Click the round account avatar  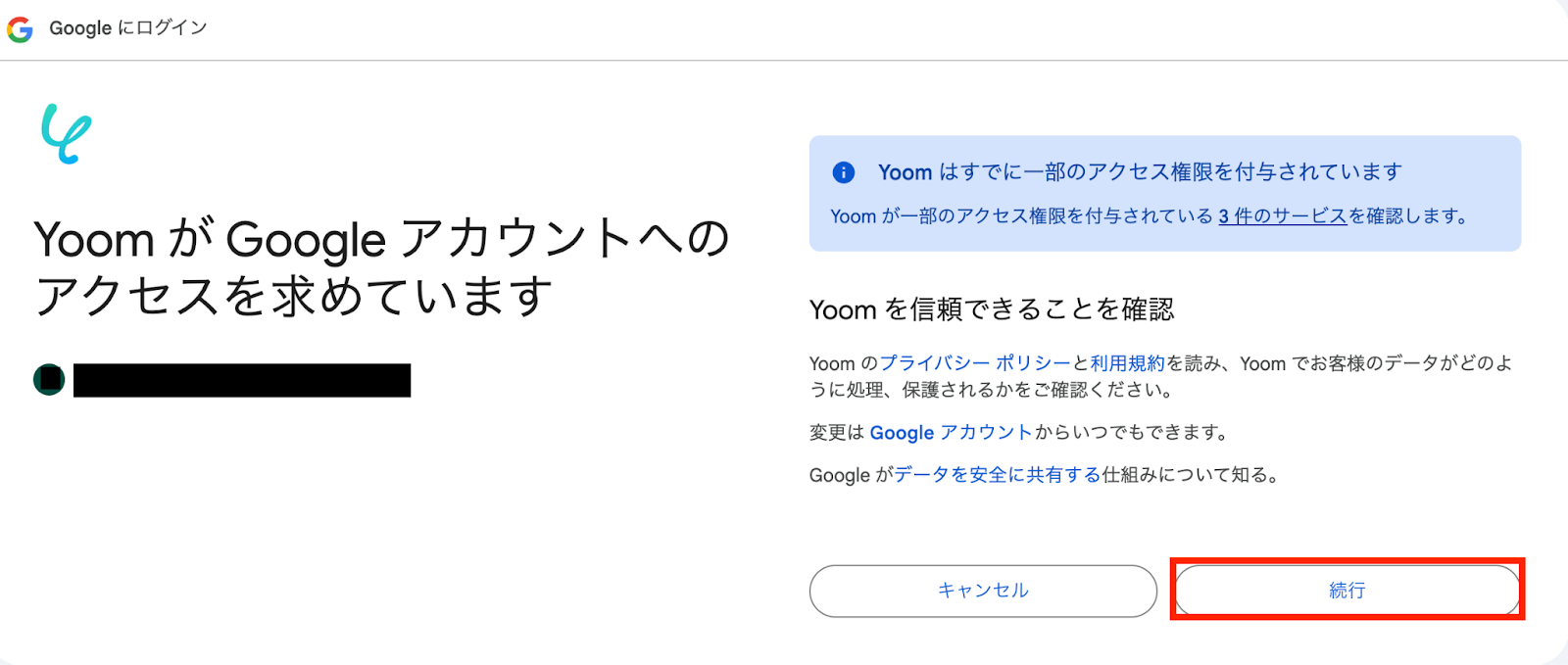[x=49, y=379]
